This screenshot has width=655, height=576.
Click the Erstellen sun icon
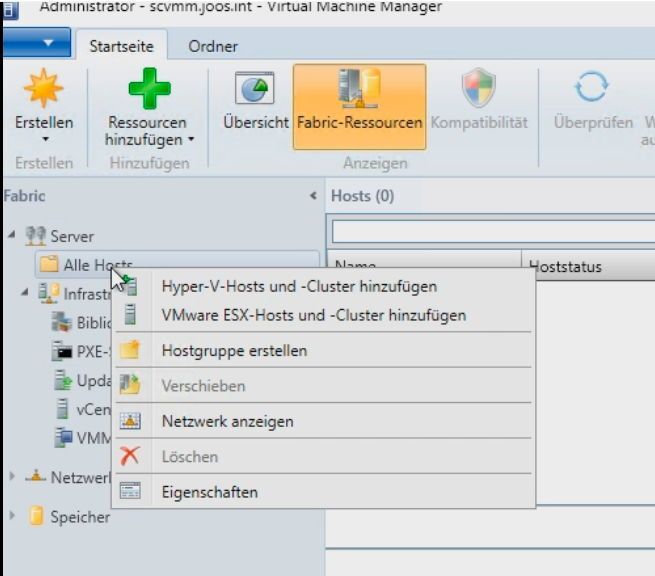coord(43,89)
